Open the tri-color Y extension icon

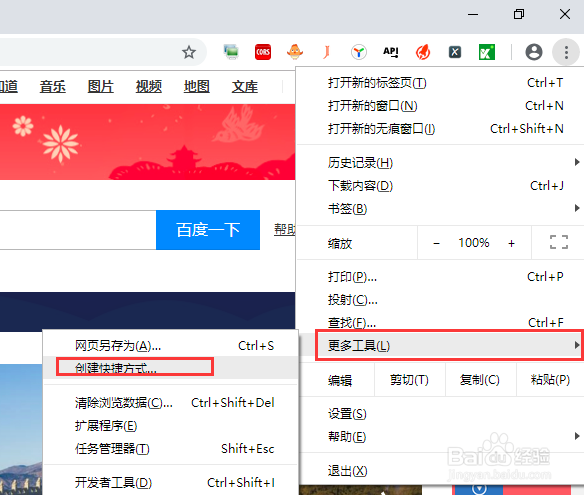point(359,52)
